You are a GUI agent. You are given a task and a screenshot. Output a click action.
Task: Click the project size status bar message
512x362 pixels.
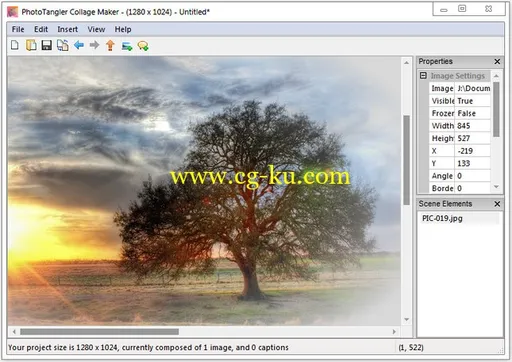(148, 348)
